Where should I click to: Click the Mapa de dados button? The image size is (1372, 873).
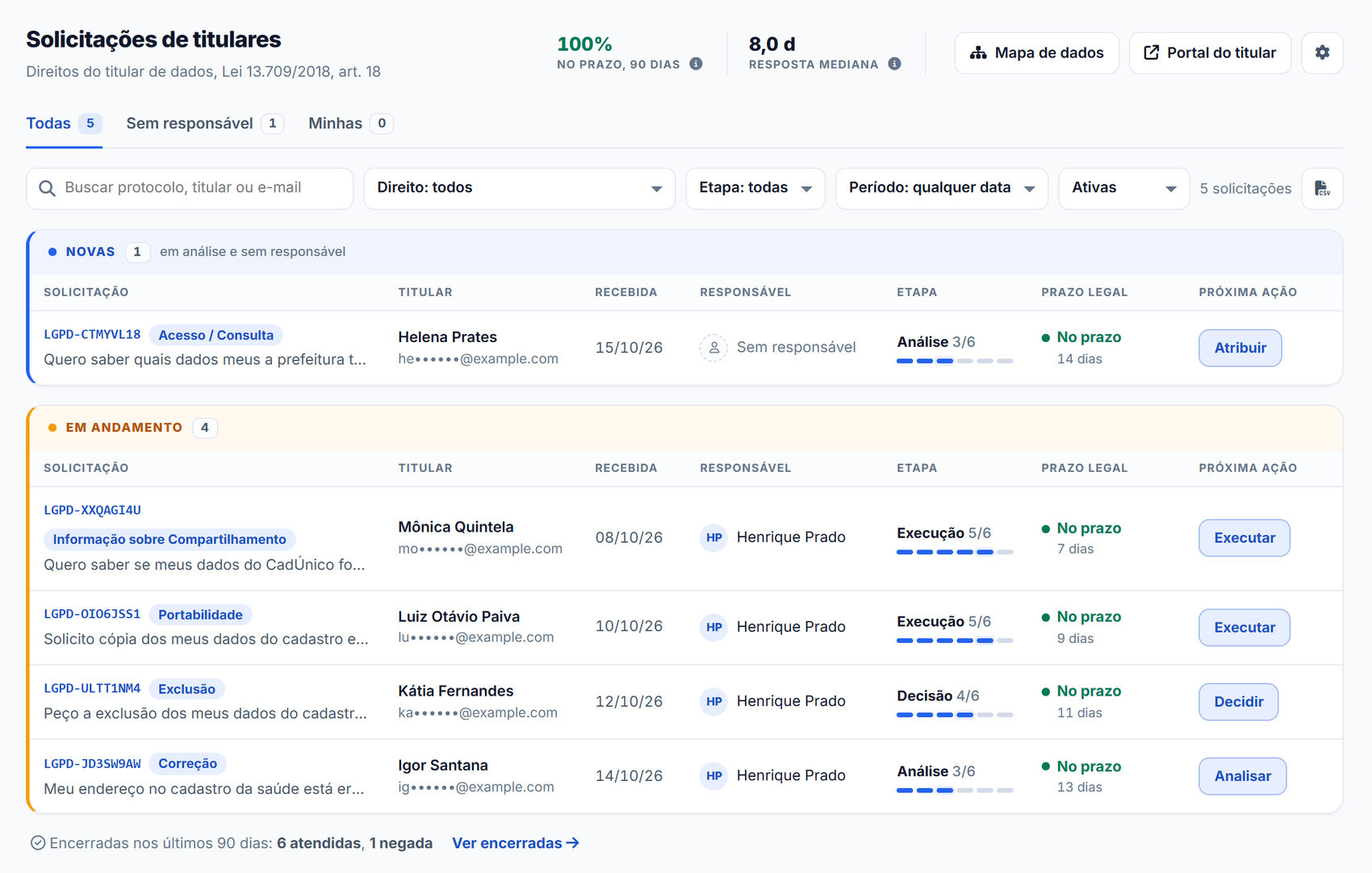tap(1036, 52)
